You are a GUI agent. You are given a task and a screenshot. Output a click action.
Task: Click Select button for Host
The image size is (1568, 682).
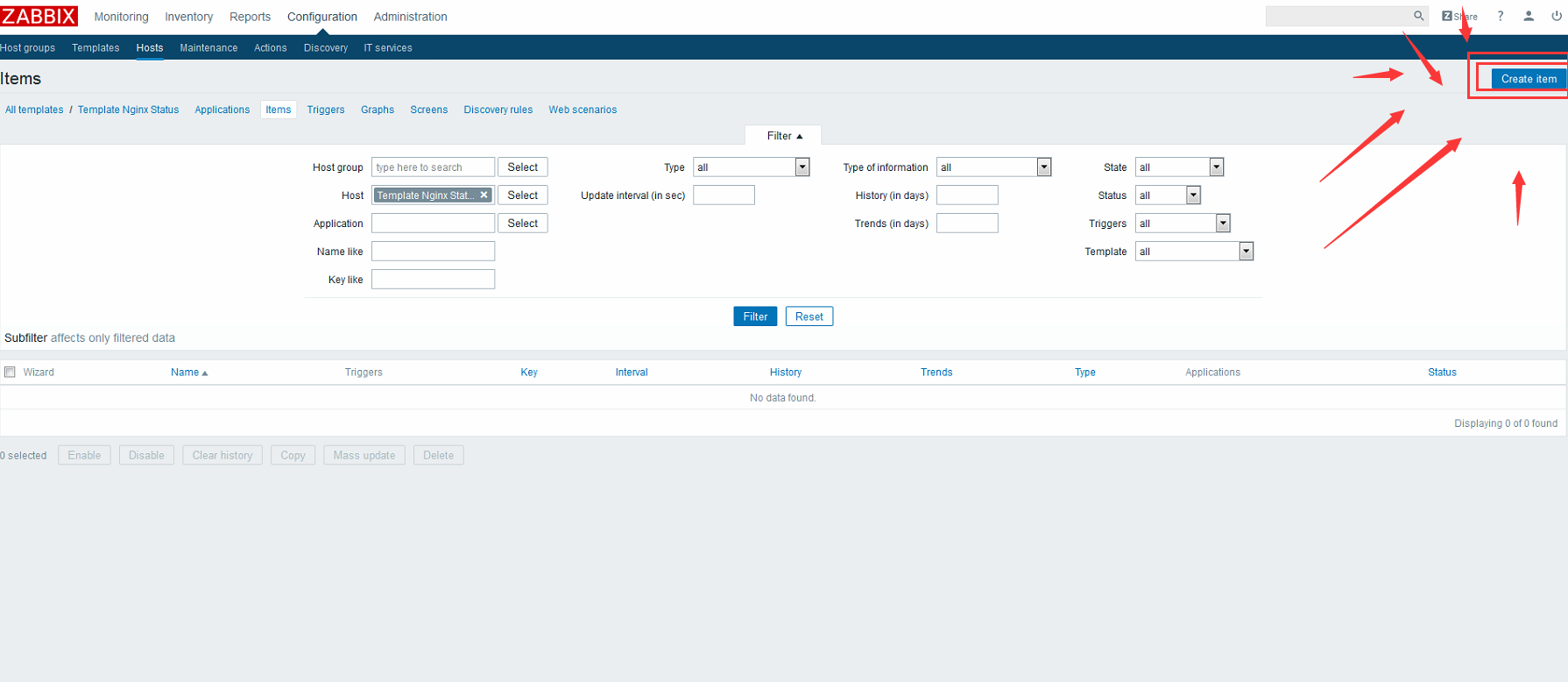(x=523, y=195)
